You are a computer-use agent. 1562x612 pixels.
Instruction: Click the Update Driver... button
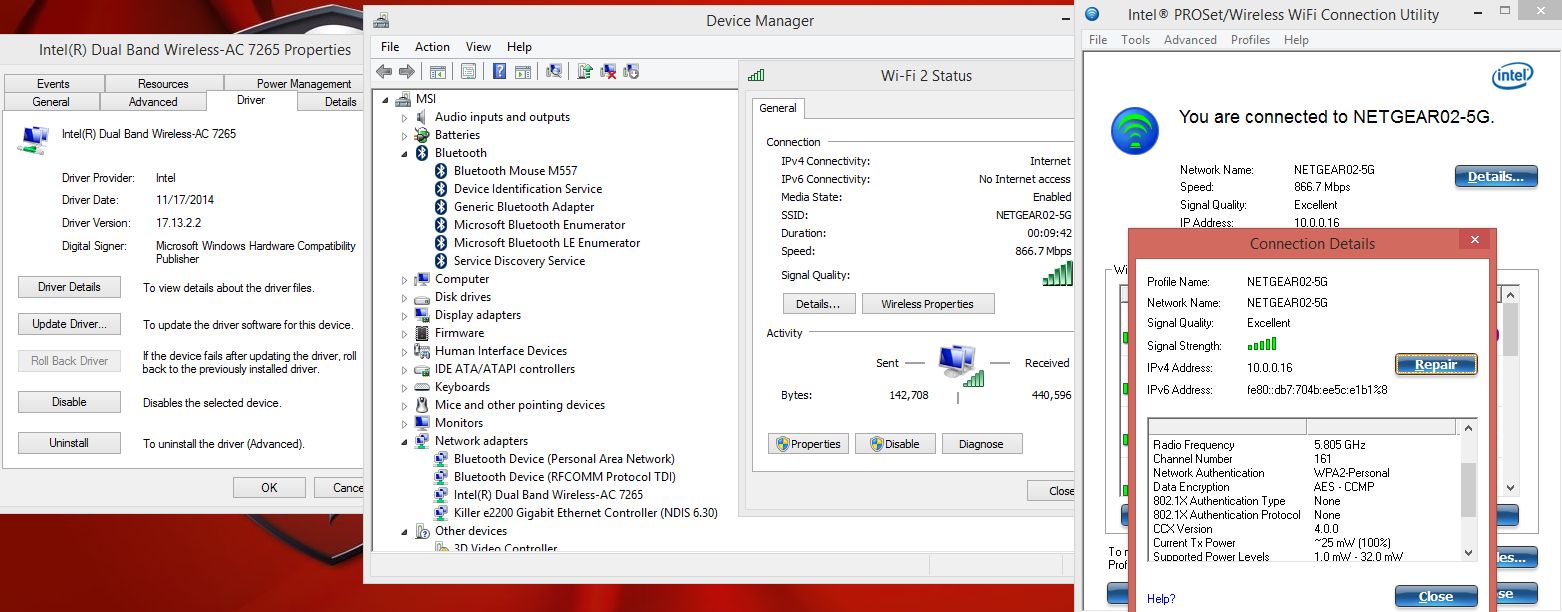69,324
